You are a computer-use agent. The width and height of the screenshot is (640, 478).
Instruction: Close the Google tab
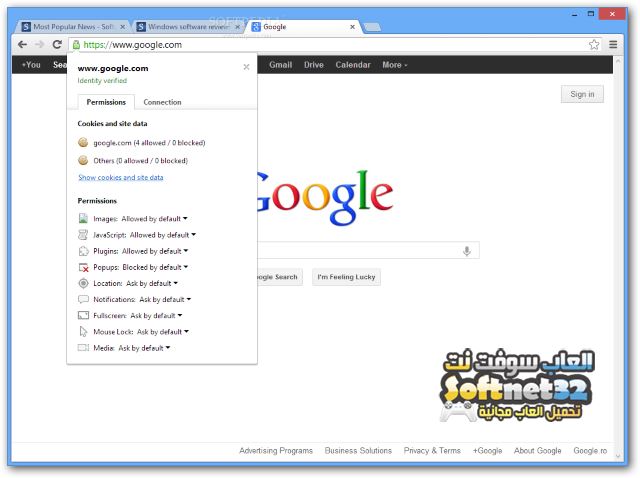pyautogui.click(x=352, y=27)
